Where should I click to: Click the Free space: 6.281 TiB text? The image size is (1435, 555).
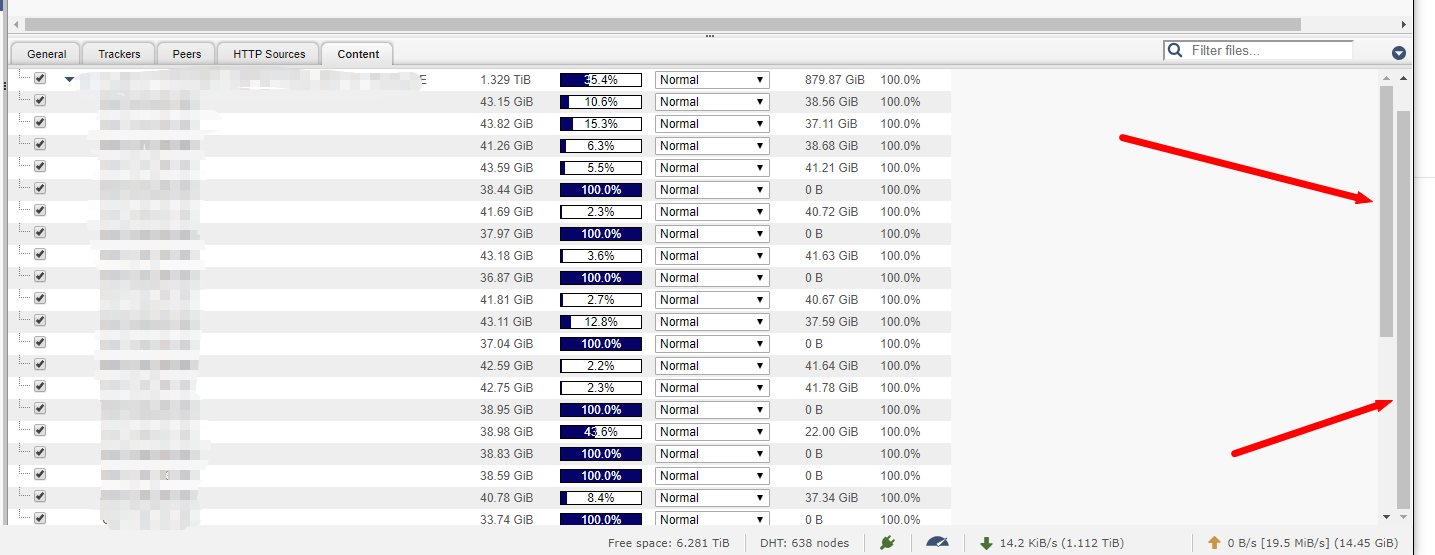pos(669,543)
